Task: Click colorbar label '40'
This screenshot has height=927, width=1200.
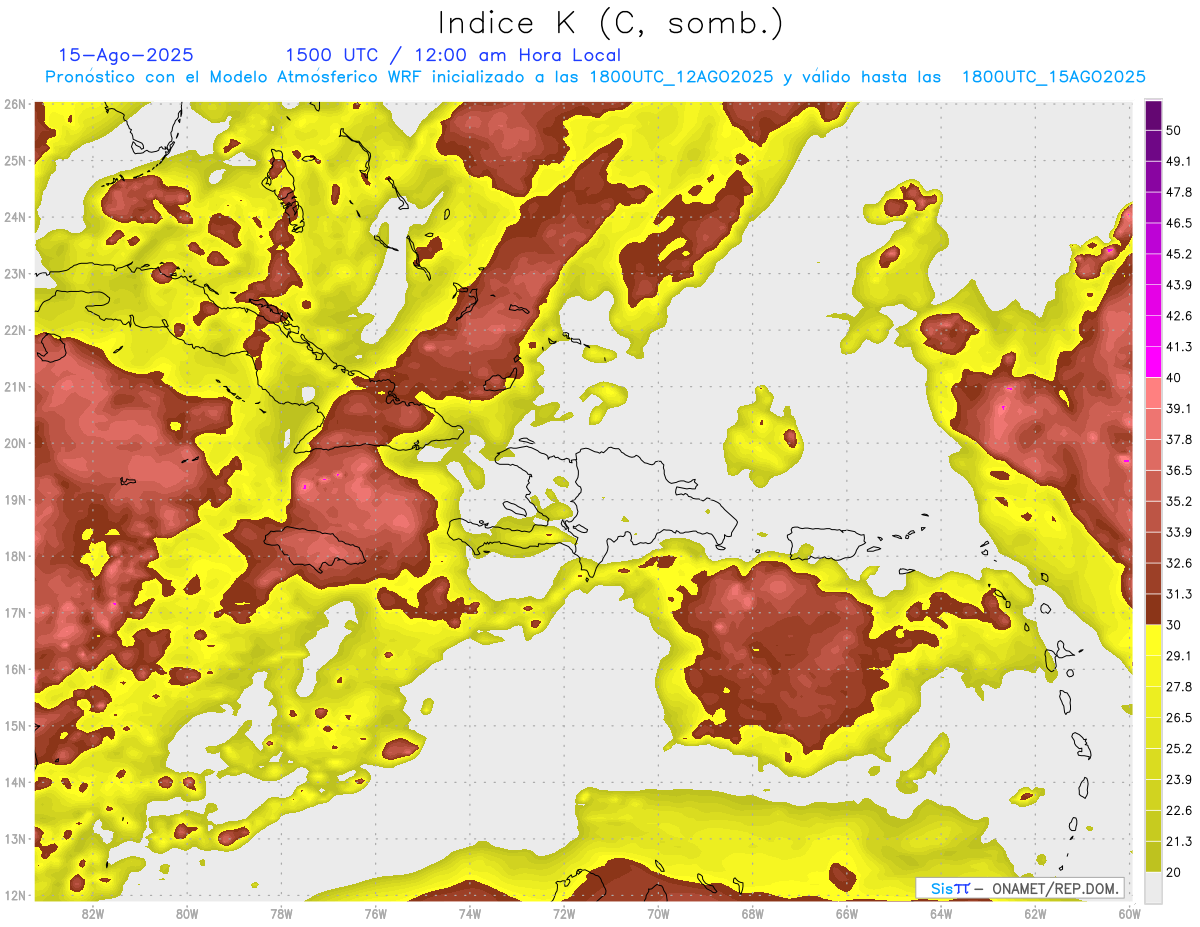Action: (1174, 377)
